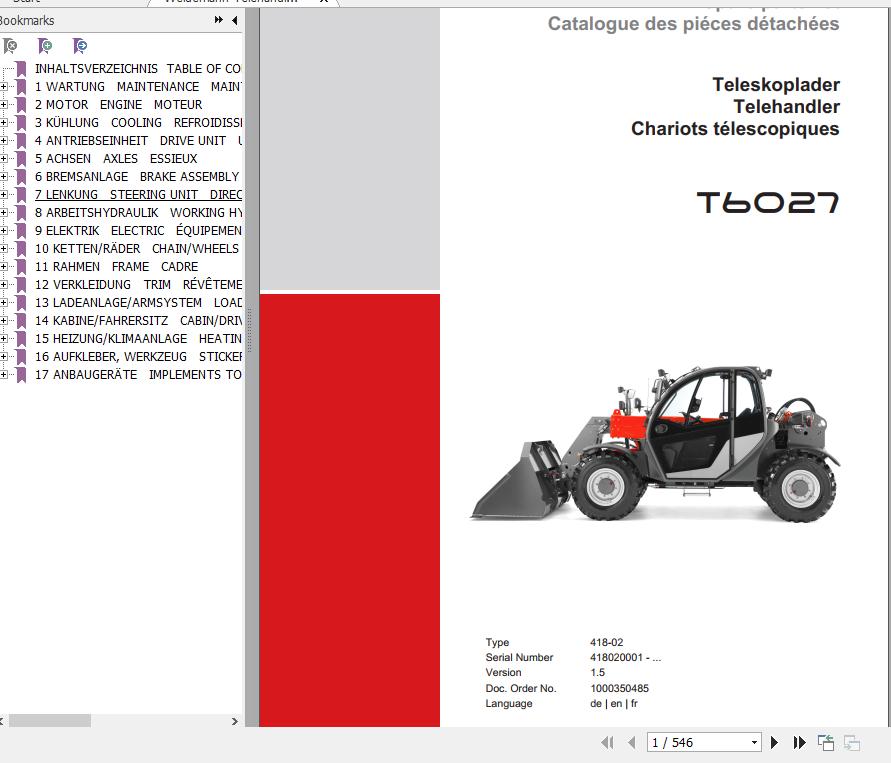This screenshot has height=763, width=891.
Task: Expand the 9 ELEKTRIK ELECTRIC bookmark
Action: coord(3,231)
